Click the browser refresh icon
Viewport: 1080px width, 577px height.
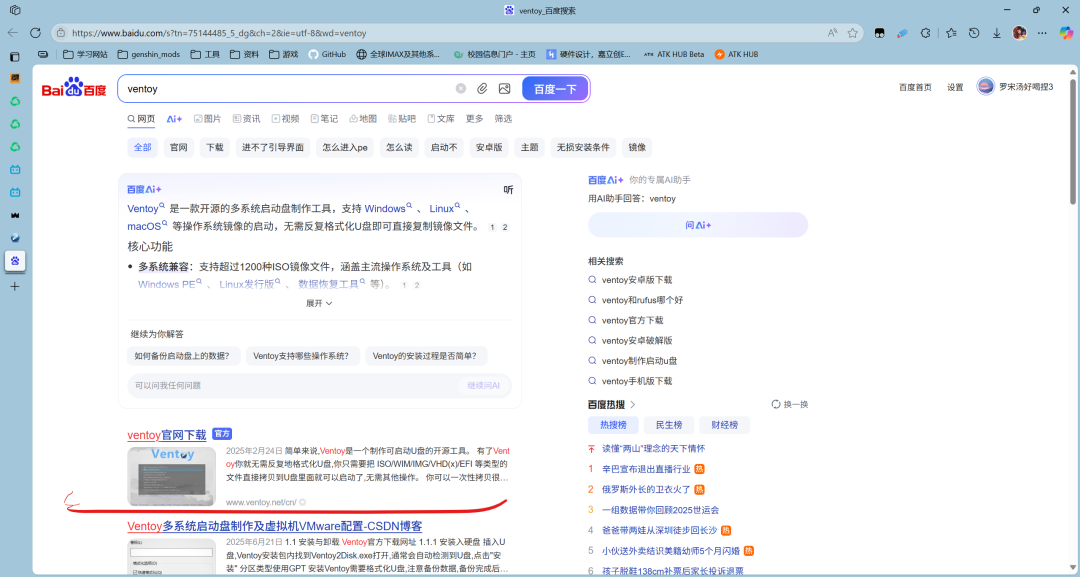tap(36, 33)
